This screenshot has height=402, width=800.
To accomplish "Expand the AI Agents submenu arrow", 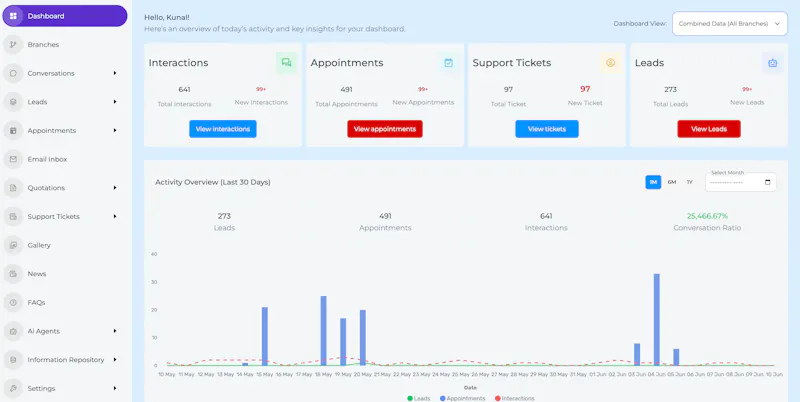I will [115, 331].
